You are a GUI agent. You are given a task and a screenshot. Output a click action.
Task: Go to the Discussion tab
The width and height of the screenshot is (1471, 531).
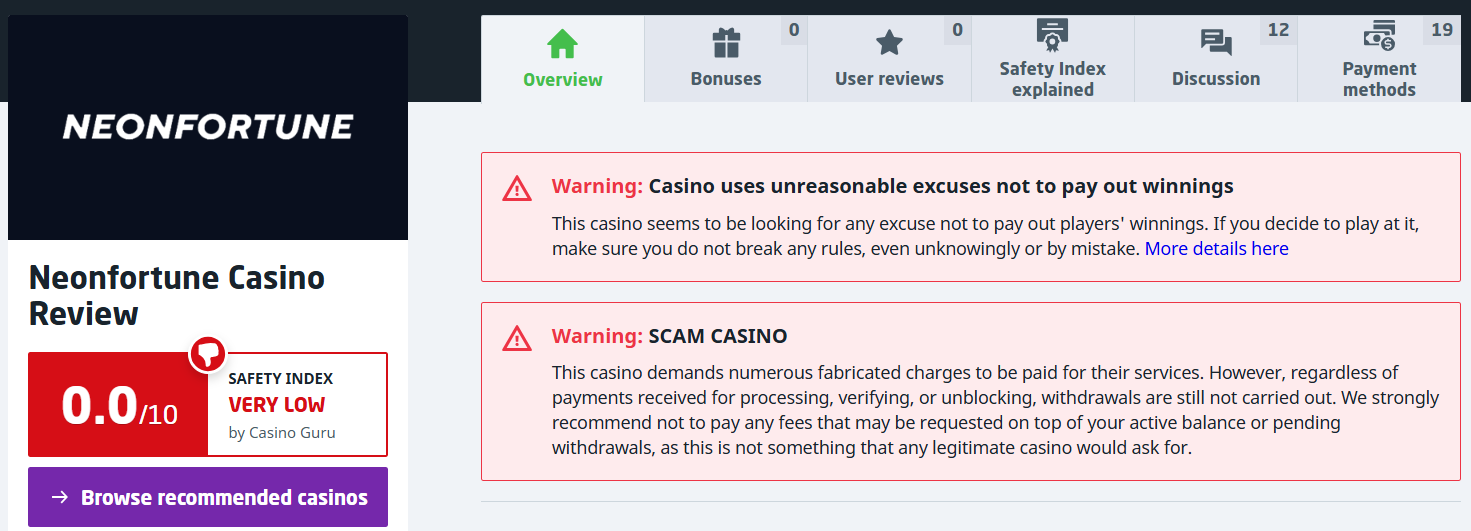pos(1216,78)
